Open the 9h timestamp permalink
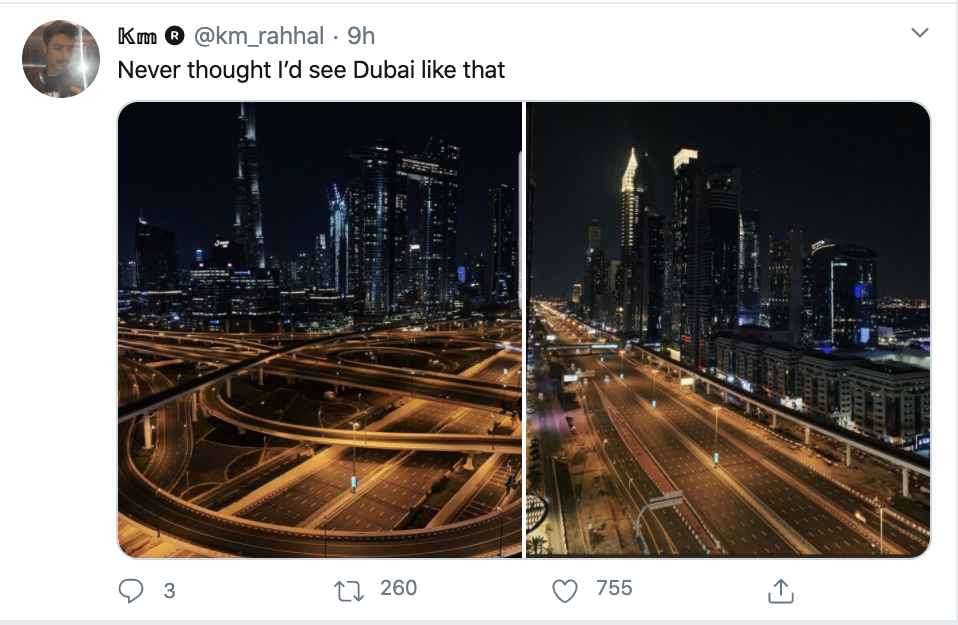 (x=361, y=36)
